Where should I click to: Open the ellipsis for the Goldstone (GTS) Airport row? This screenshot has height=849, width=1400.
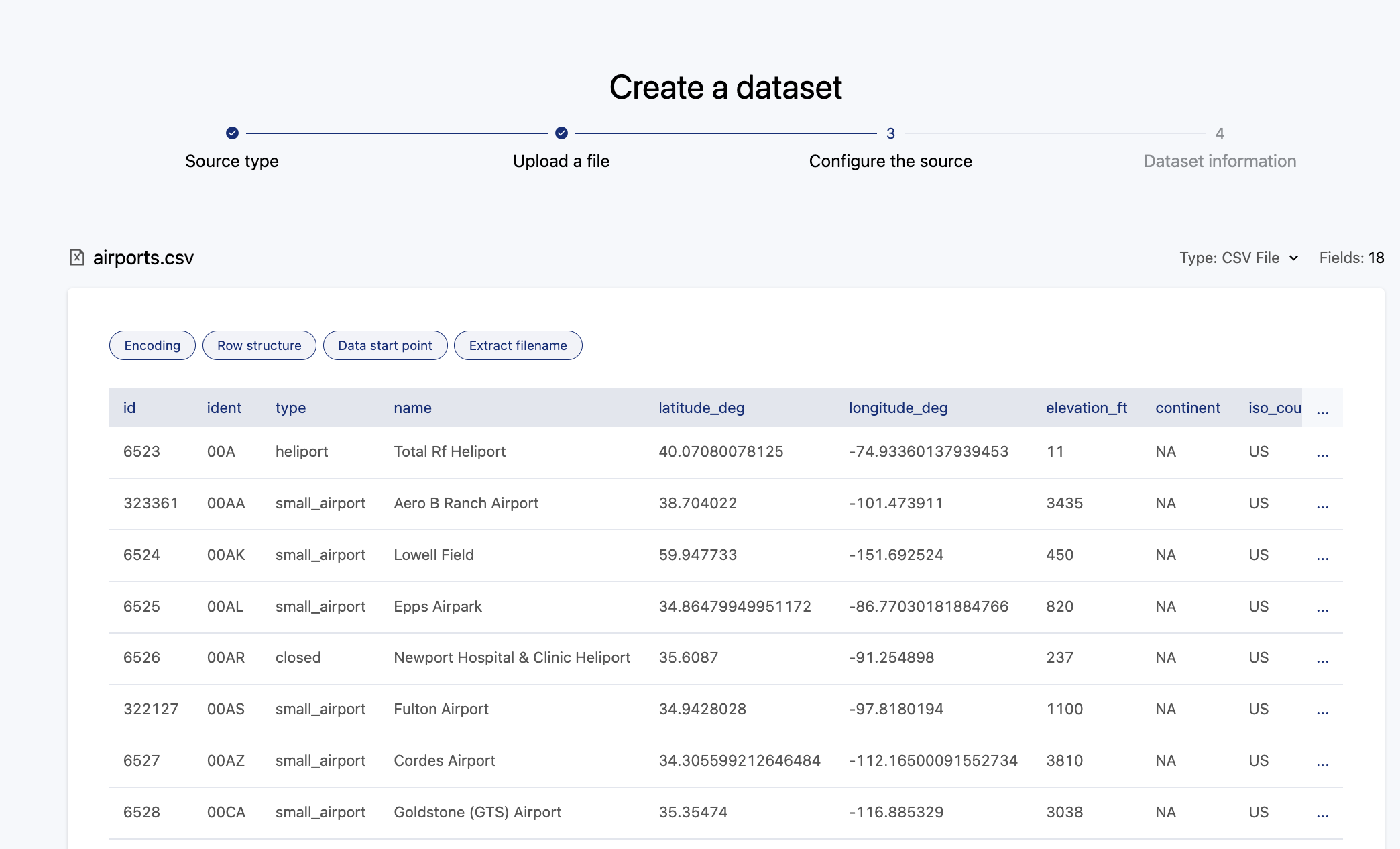pyautogui.click(x=1322, y=813)
